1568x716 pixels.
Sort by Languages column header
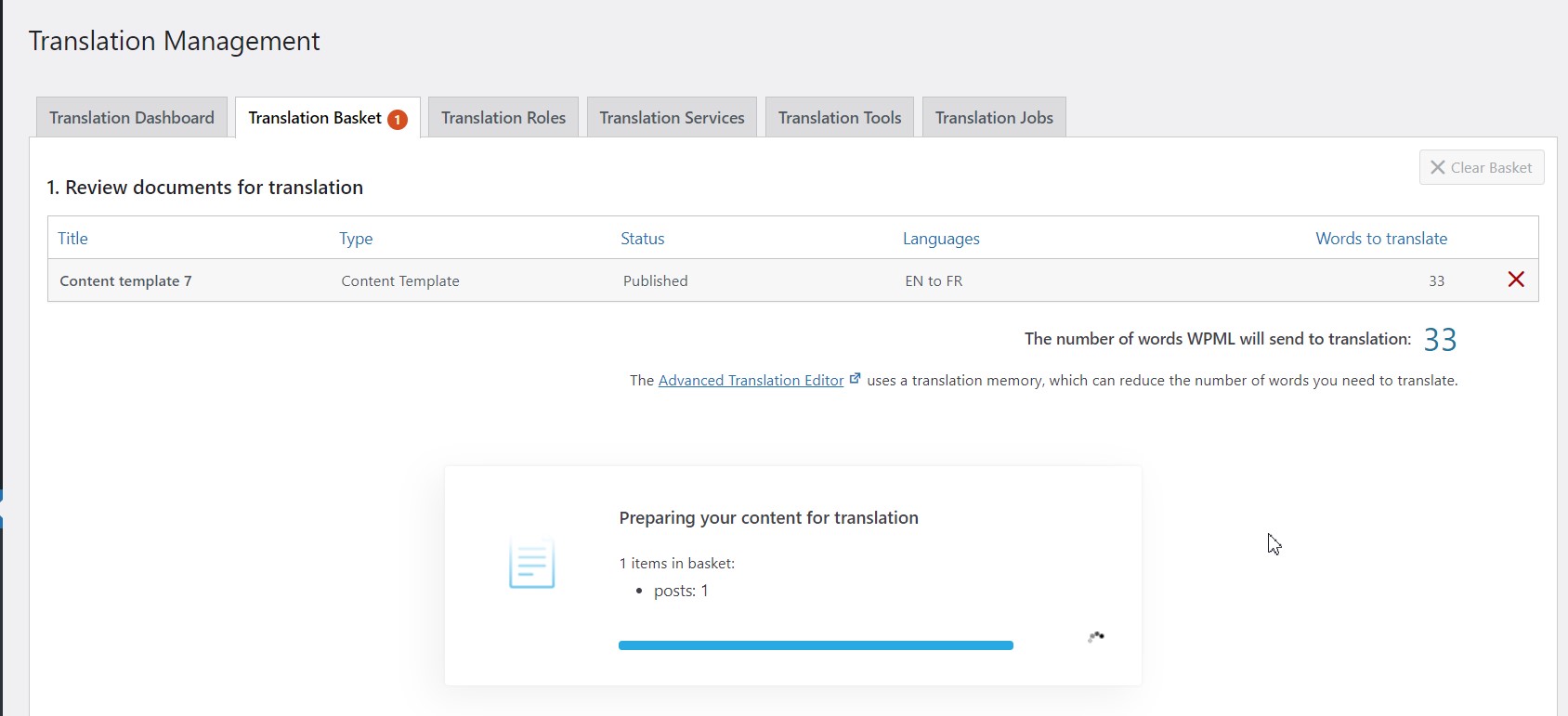[941, 239]
